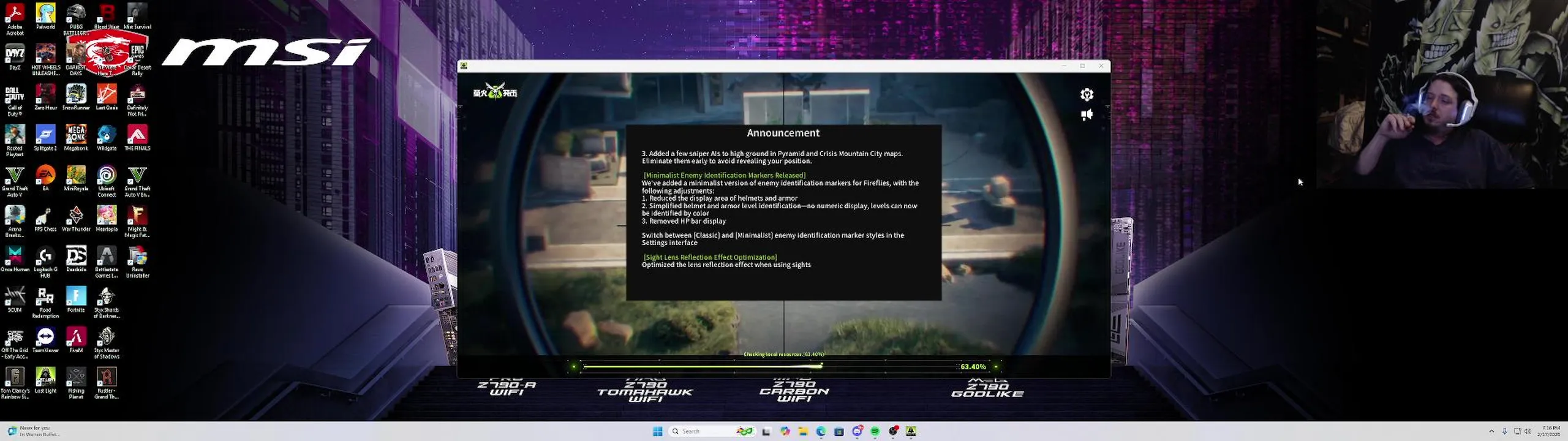
Task: Open DayZ desktop shortcut
Action: [x=15, y=56]
